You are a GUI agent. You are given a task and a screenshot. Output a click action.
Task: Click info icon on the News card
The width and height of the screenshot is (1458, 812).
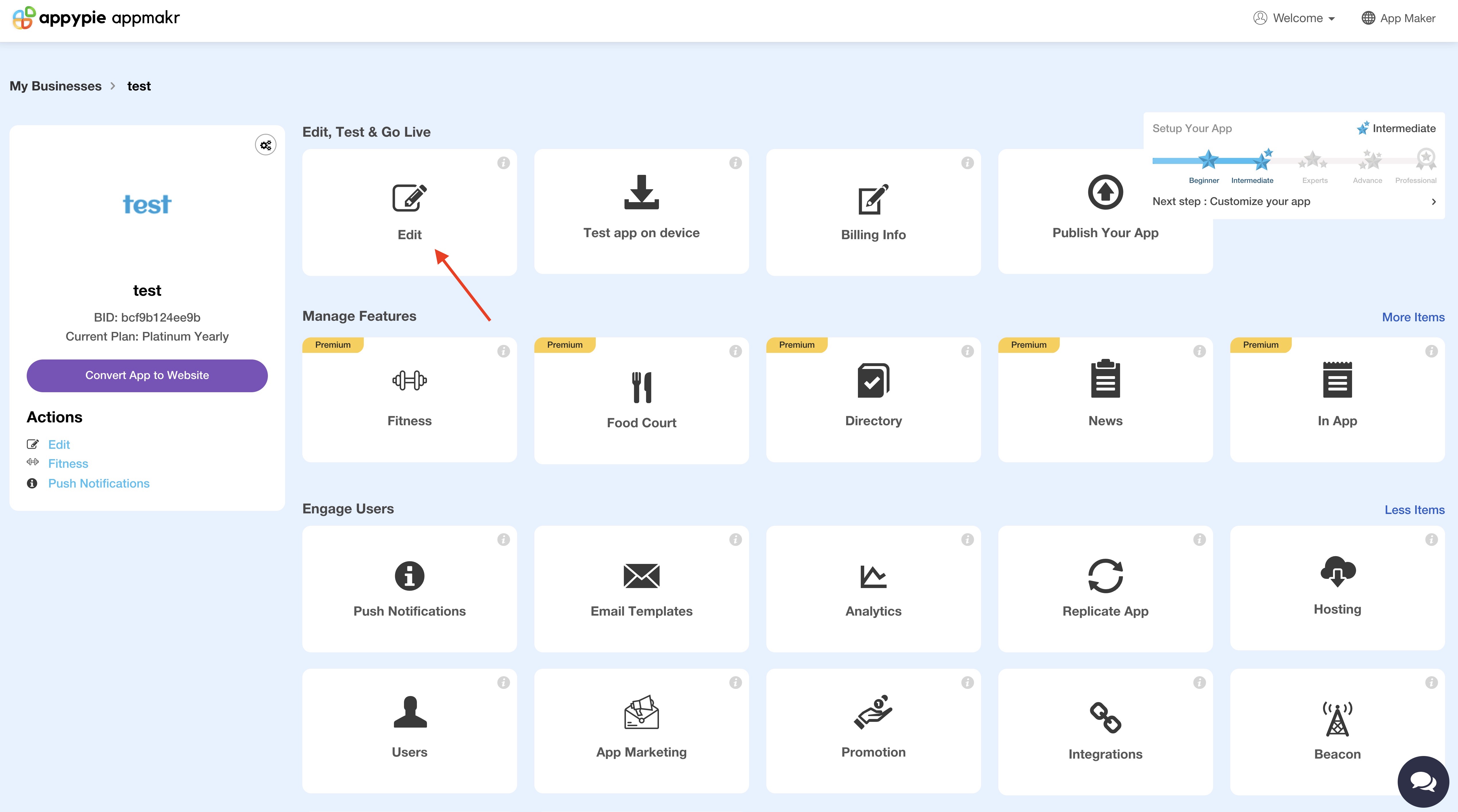coord(1199,351)
